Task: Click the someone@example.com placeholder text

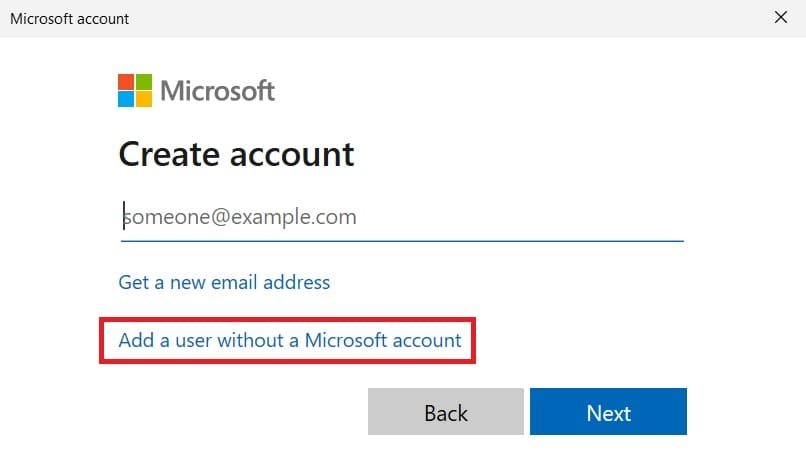Action: (240, 217)
